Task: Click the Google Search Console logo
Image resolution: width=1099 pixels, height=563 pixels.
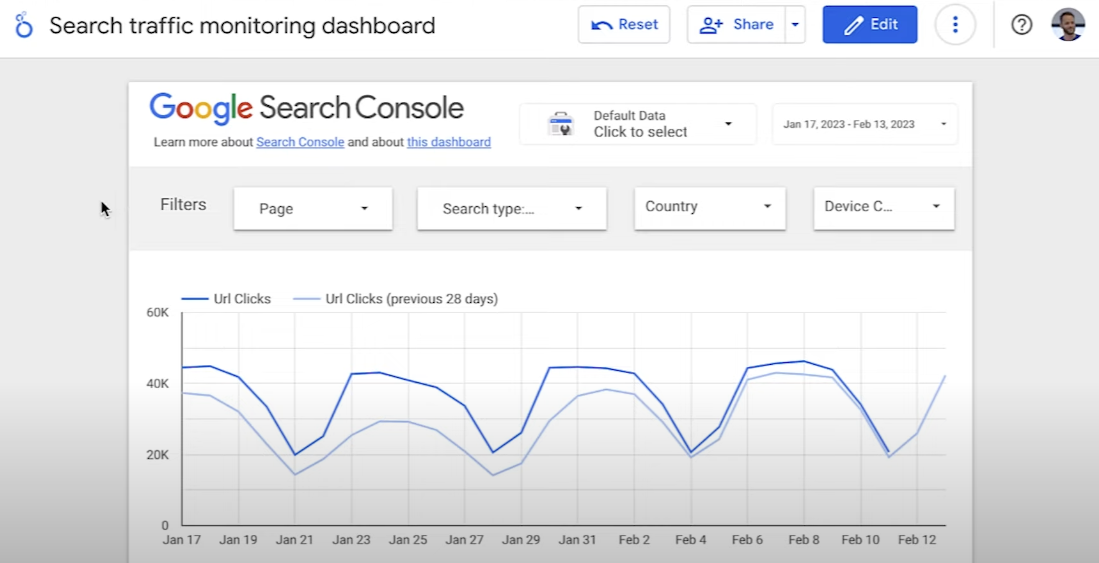Action: [x=306, y=108]
